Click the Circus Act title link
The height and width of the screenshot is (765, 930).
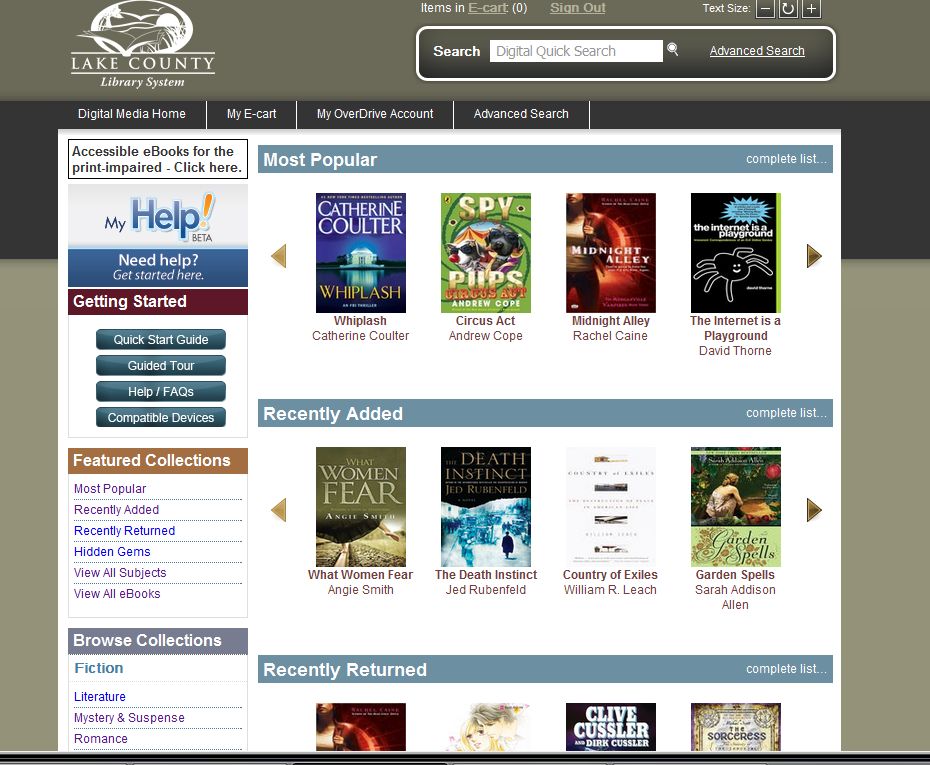tap(485, 321)
